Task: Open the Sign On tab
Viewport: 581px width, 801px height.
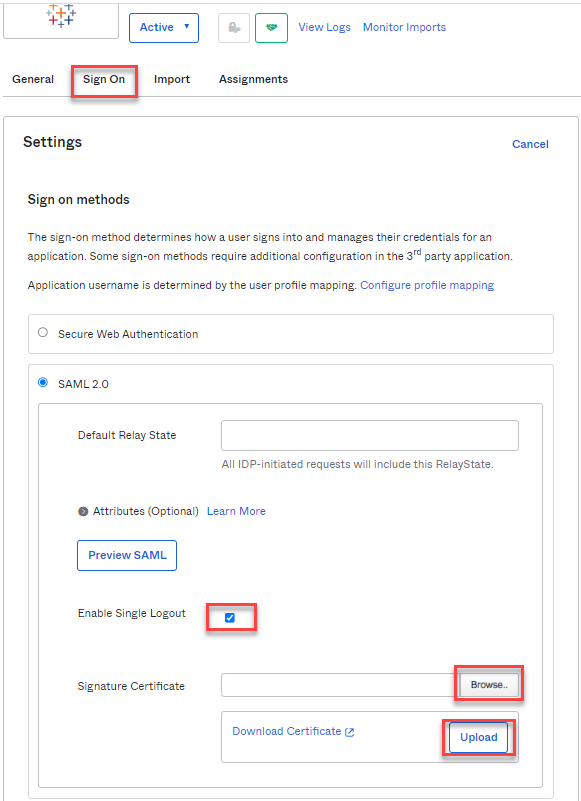Action: click(x=104, y=79)
